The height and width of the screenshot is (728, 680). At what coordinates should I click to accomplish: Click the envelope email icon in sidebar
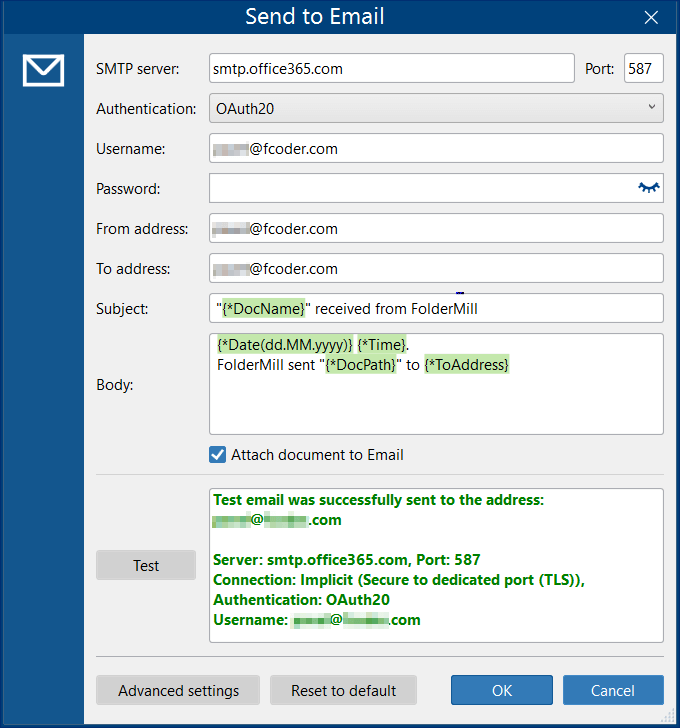[x=43, y=70]
